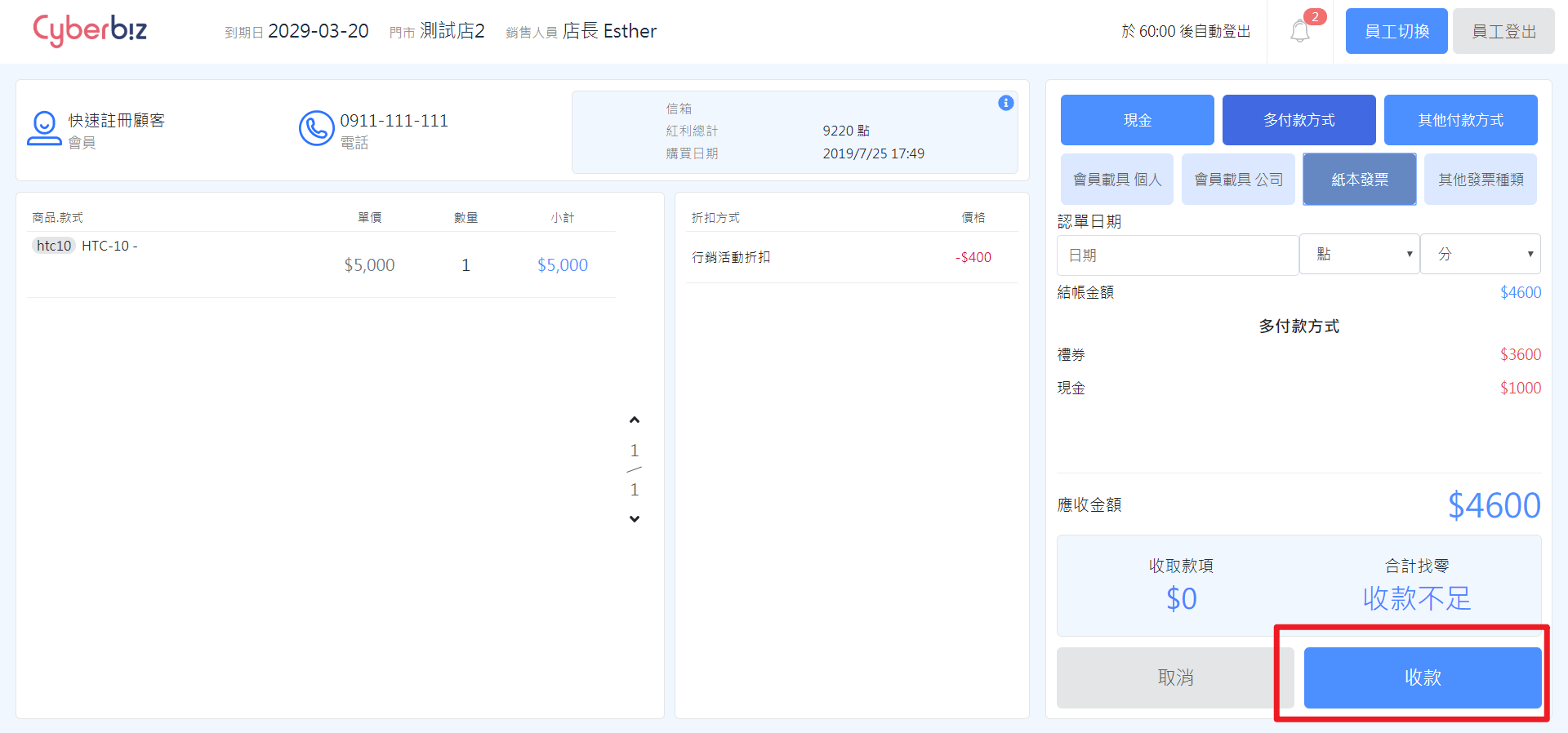1568x733 pixels.
Task: Click the 多付款方式 section heading
Action: tap(1298, 326)
